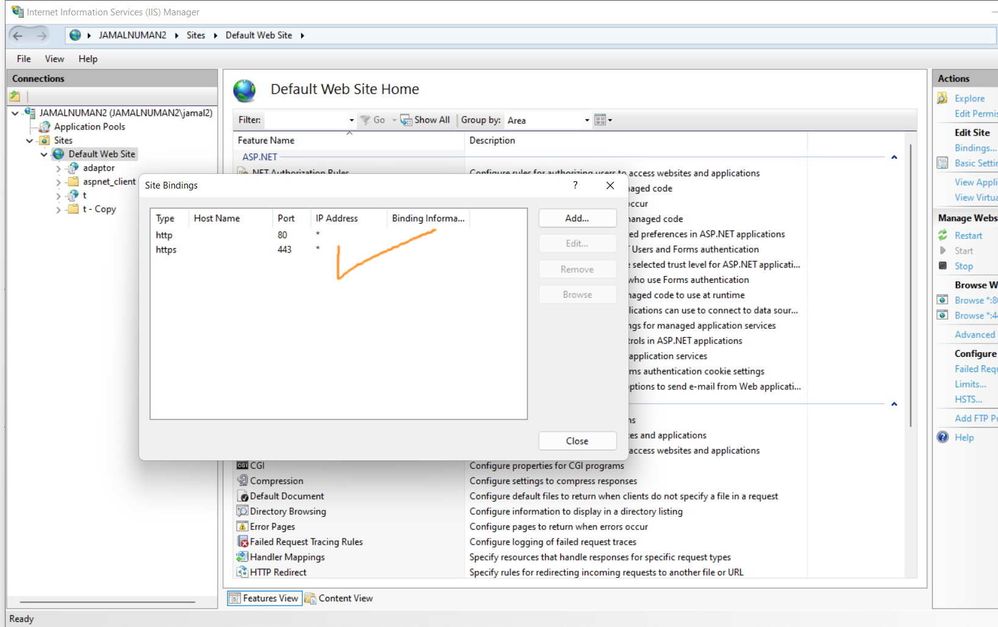Click the Filter input field
This screenshot has width=998, height=627.
coord(309,120)
